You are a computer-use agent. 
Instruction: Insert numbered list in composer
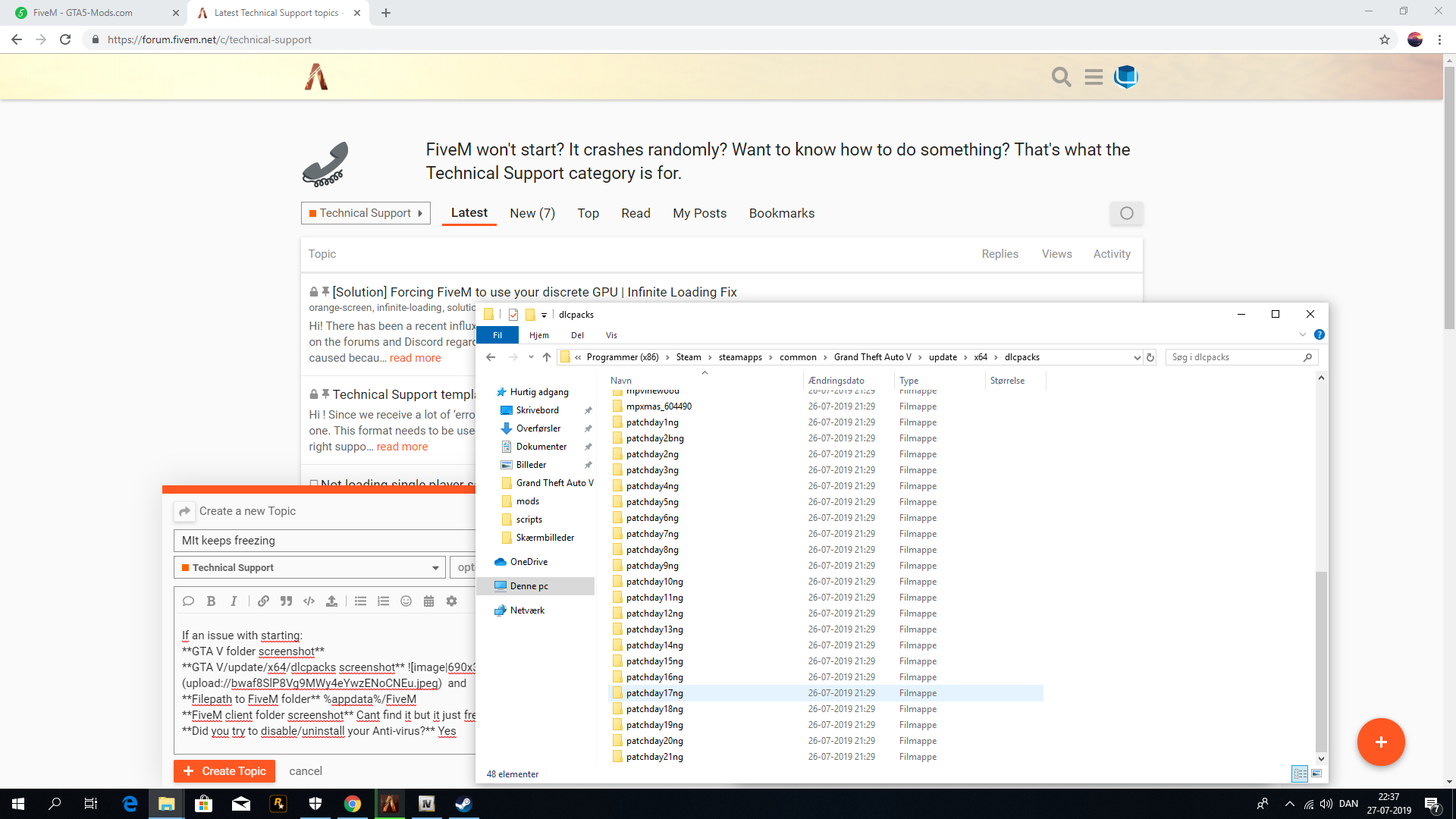point(383,601)
